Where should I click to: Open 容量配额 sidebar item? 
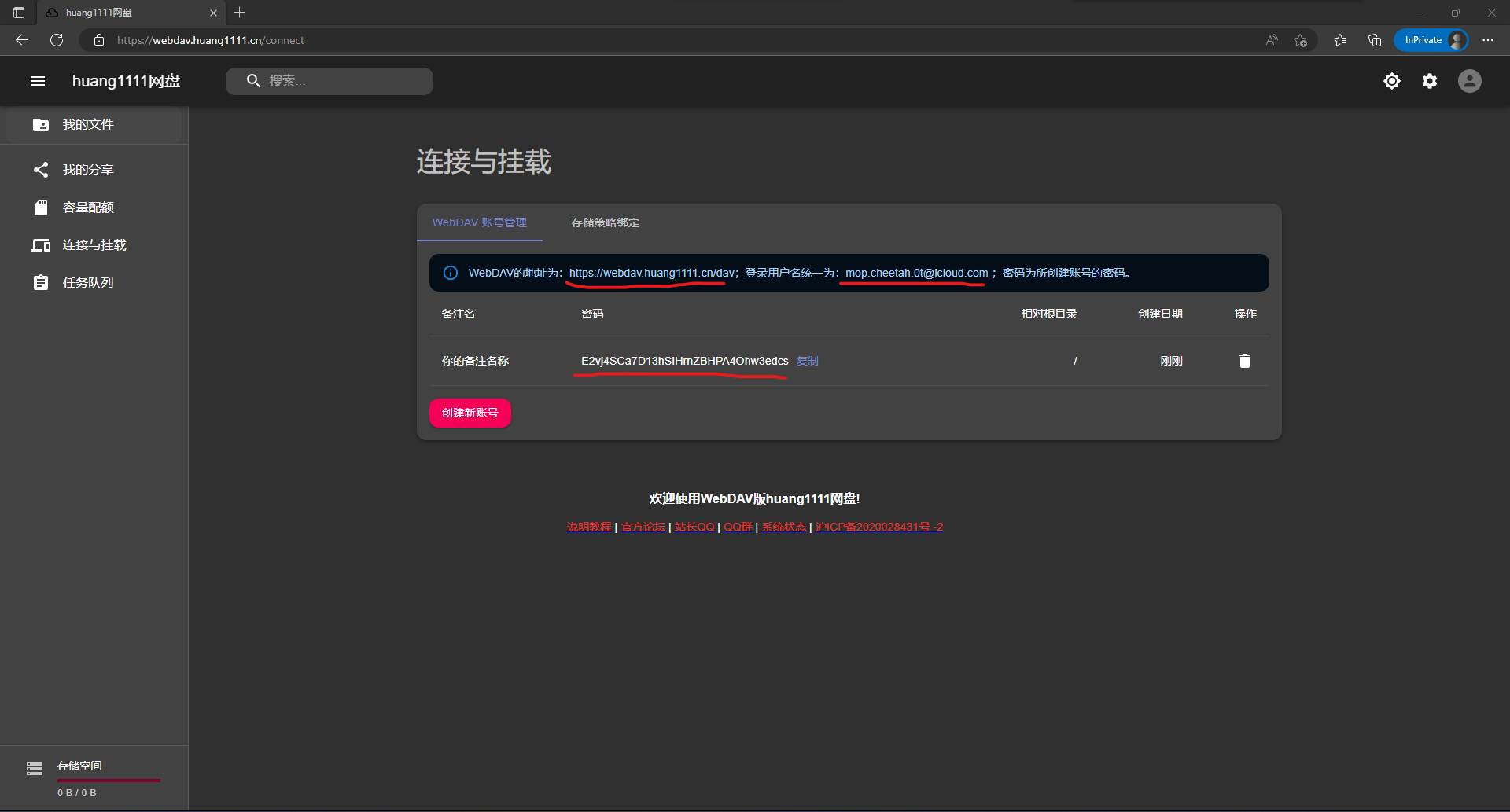88,208
